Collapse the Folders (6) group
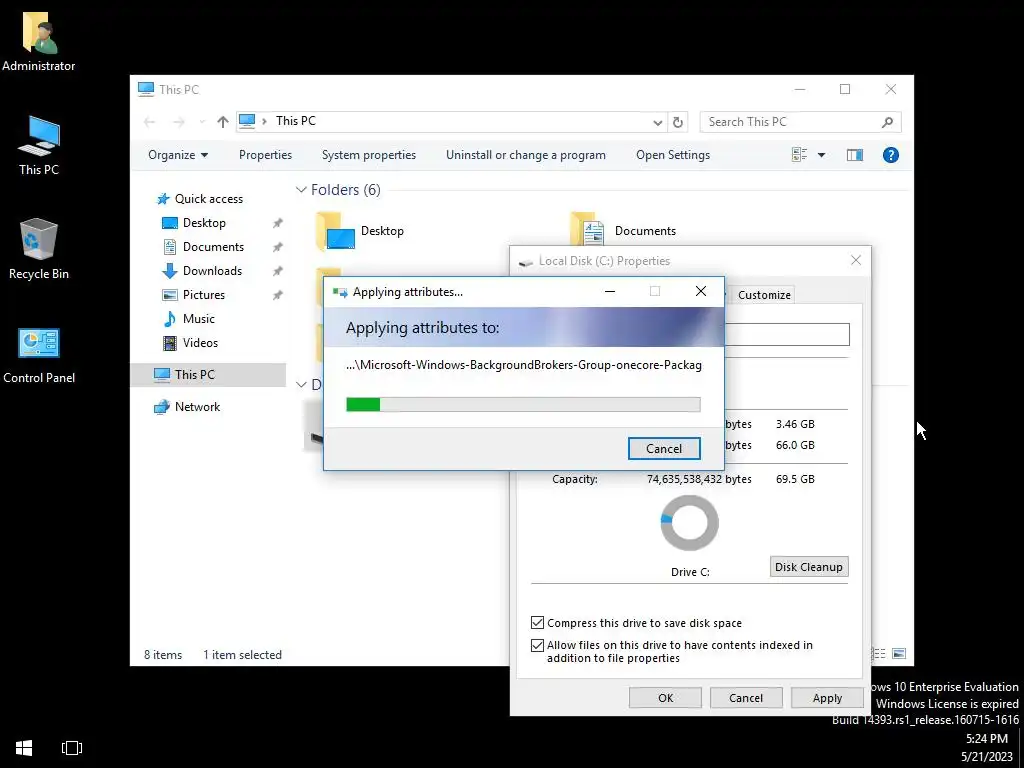This screenshot has height=768, width=1024. [301, 190]
